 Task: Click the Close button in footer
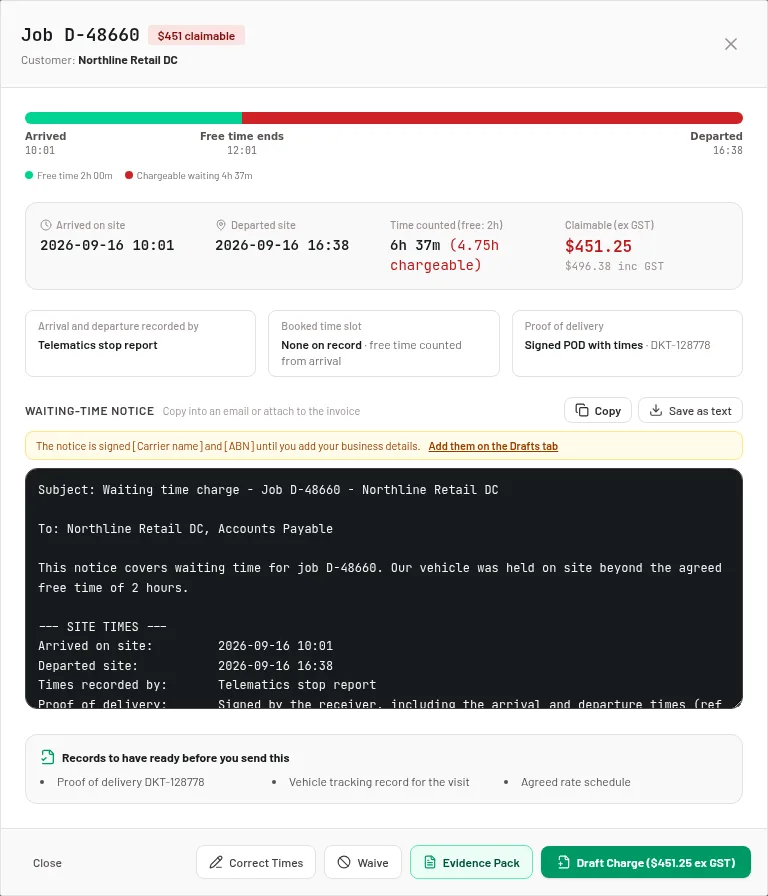click(x=47, y=863)
